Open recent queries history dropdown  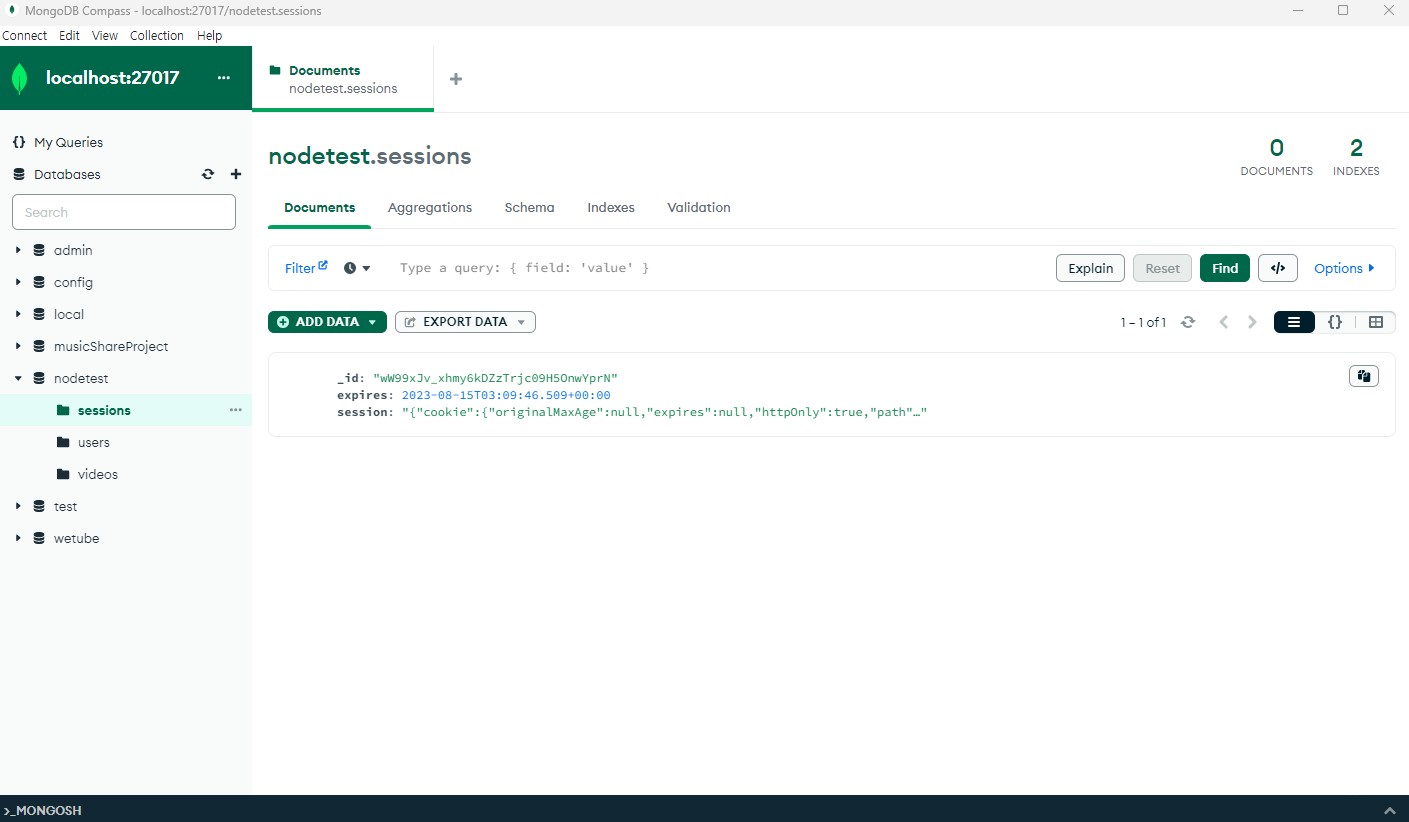click(x=357, y=268)
